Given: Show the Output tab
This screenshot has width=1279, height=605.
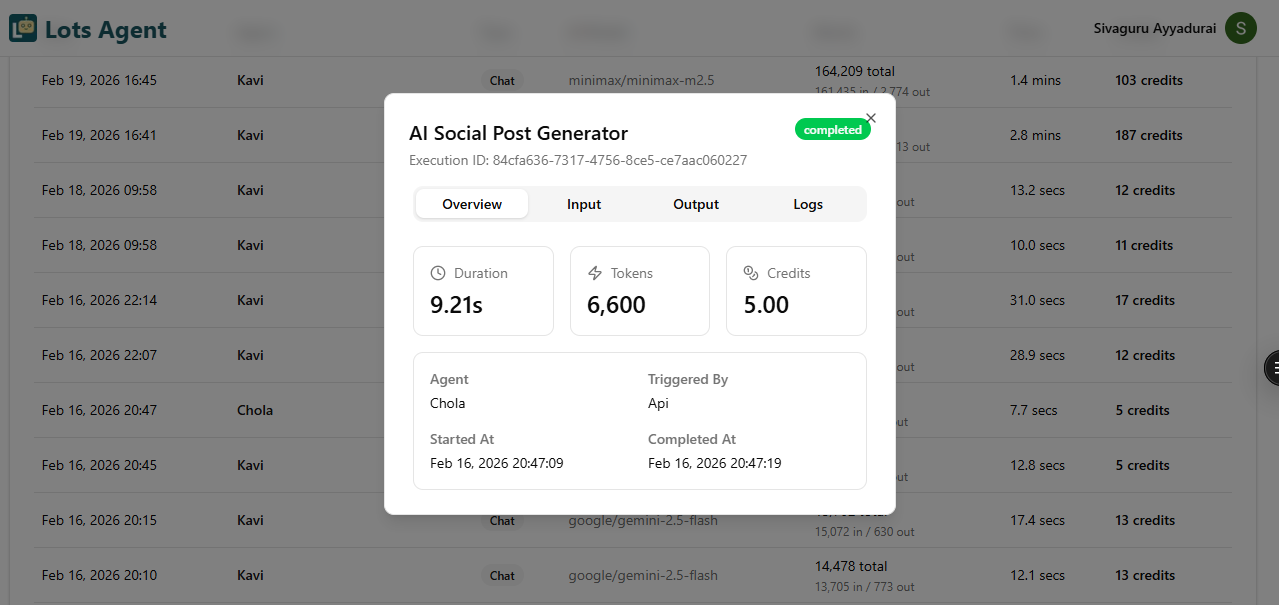Looking at the screenshot, I should (696, 204).
